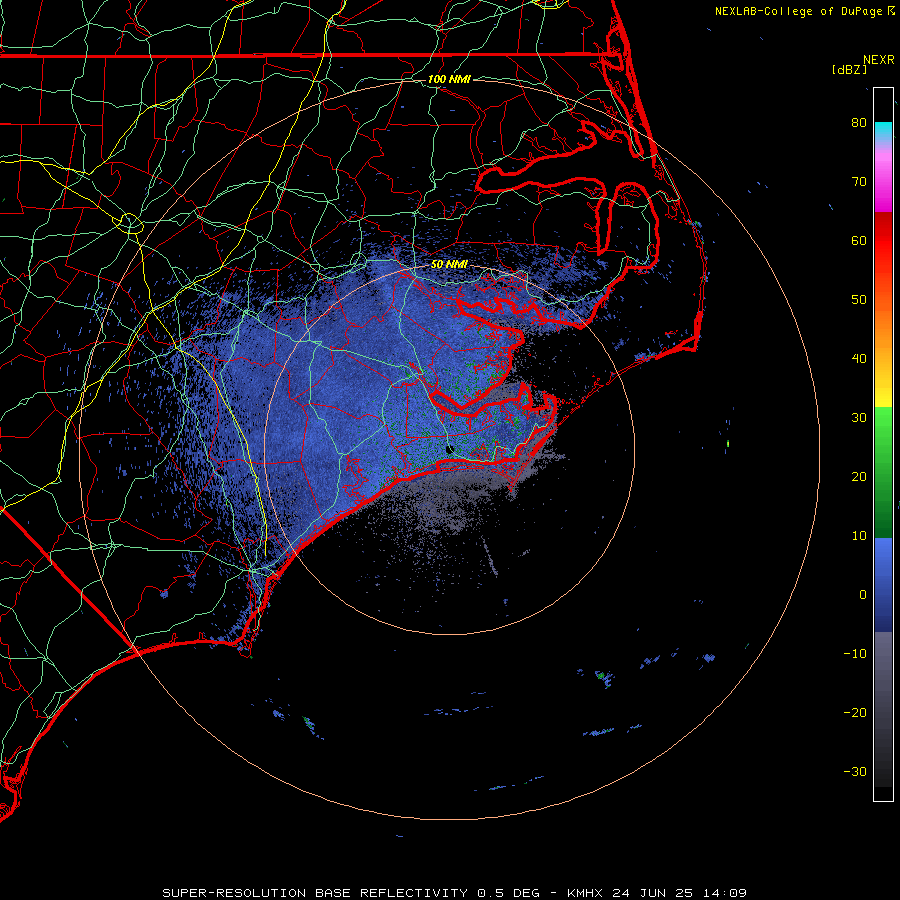Click the 50 value on the dBZ scale
900x900 pixels.
859,300
